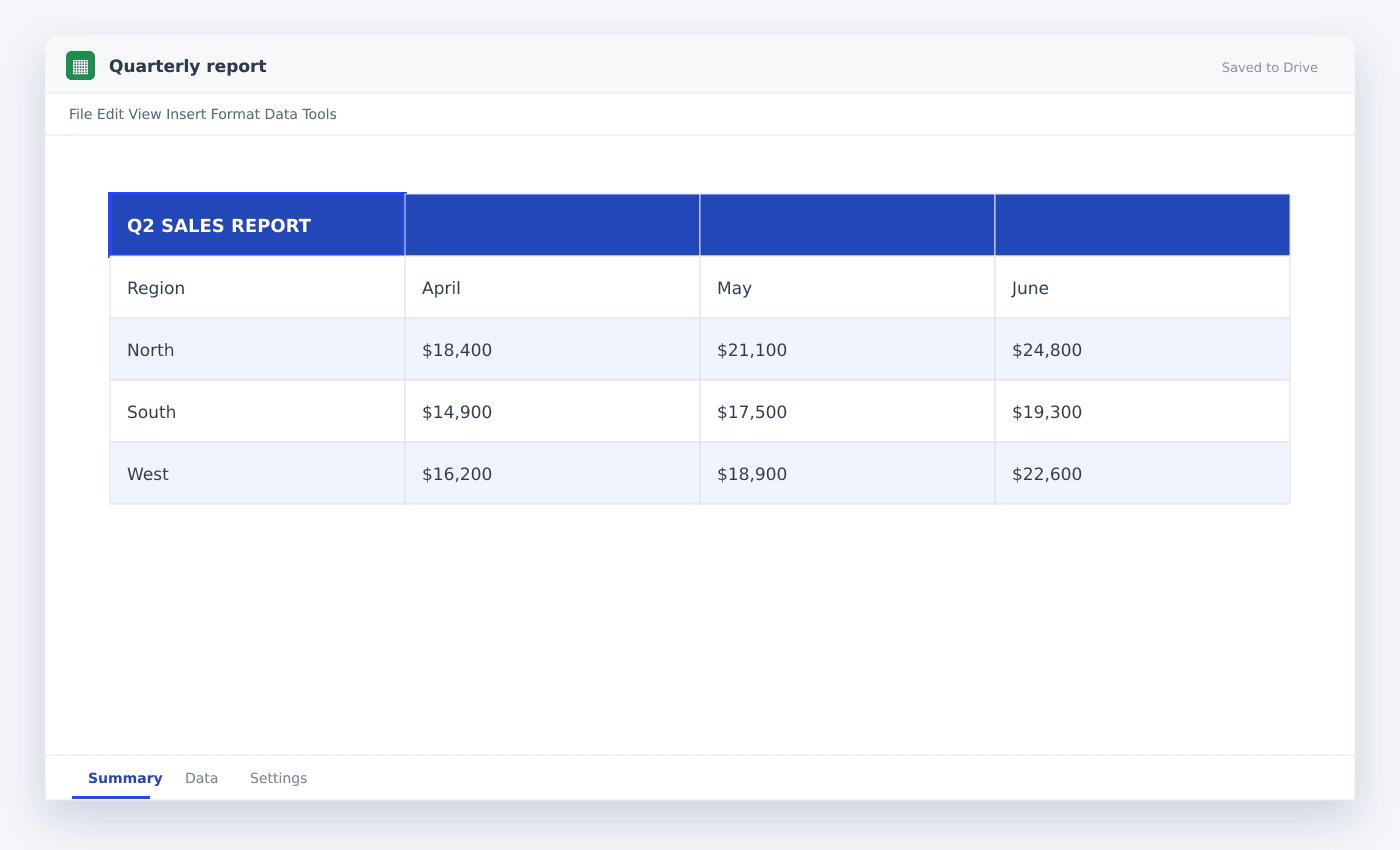Switch to the Summary sheet tab

tap(125, 778)
